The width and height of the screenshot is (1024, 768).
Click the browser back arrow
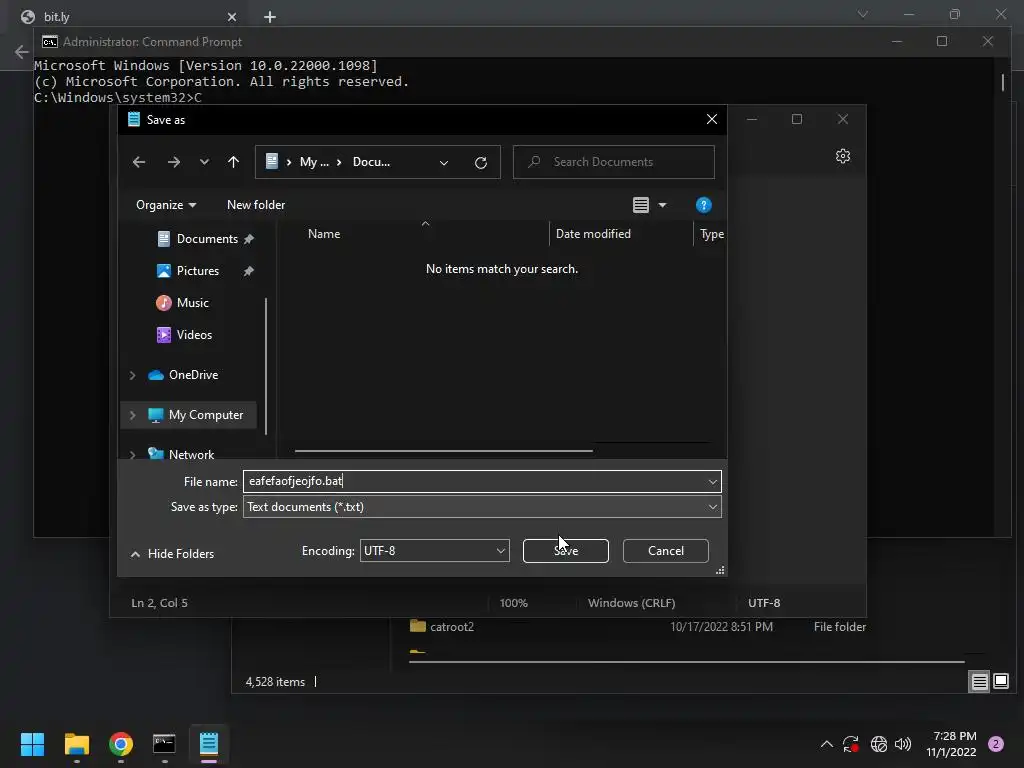click(x=22, y=52)
